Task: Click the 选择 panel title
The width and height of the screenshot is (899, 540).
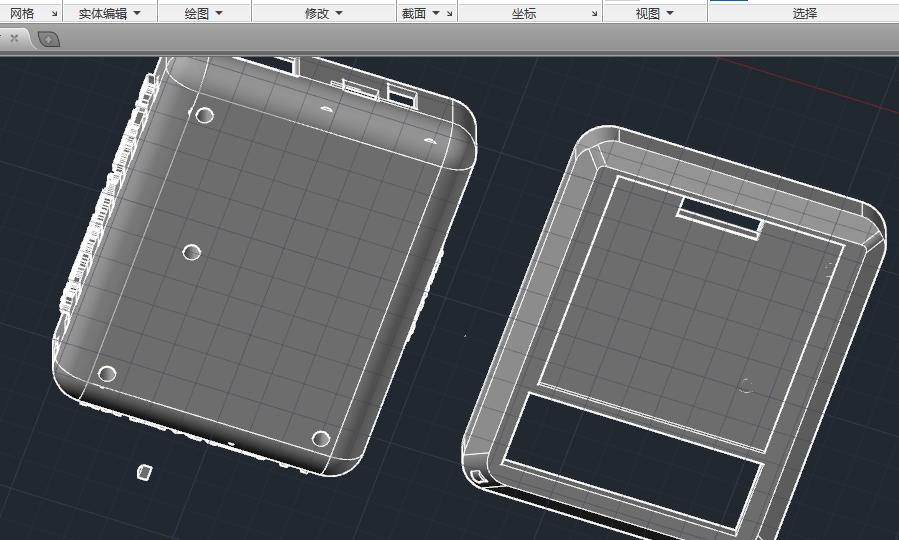Action: 804,13
